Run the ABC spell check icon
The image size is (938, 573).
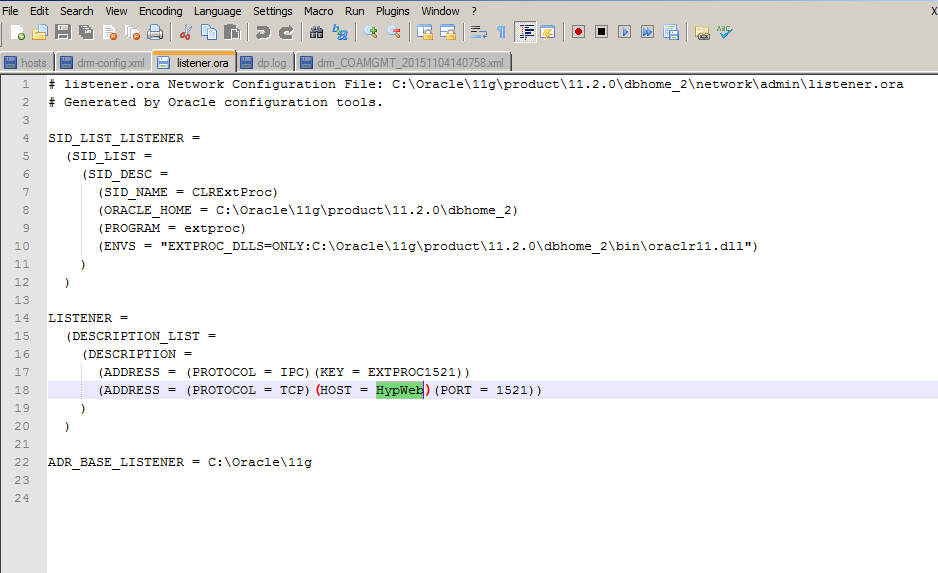coord(724,32)
